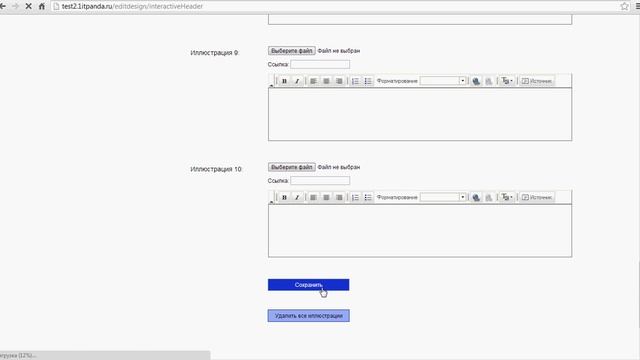Viewport: 640px width, 360px height.
Task: Align text left in Иллюстрация 9 editor
Action: point(313,81)
